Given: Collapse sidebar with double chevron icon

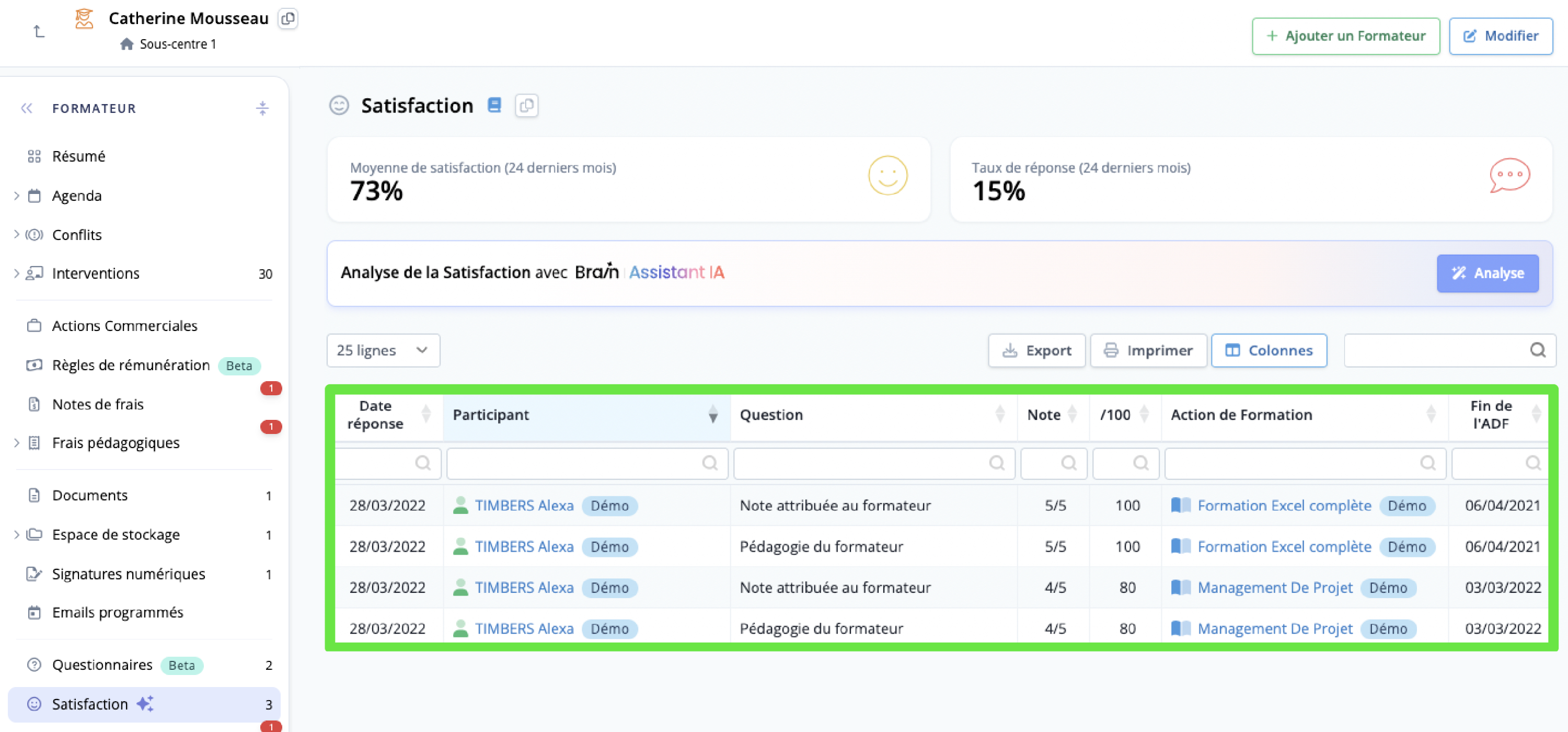Looking at the screenshot, I should [x=26, y=108].
